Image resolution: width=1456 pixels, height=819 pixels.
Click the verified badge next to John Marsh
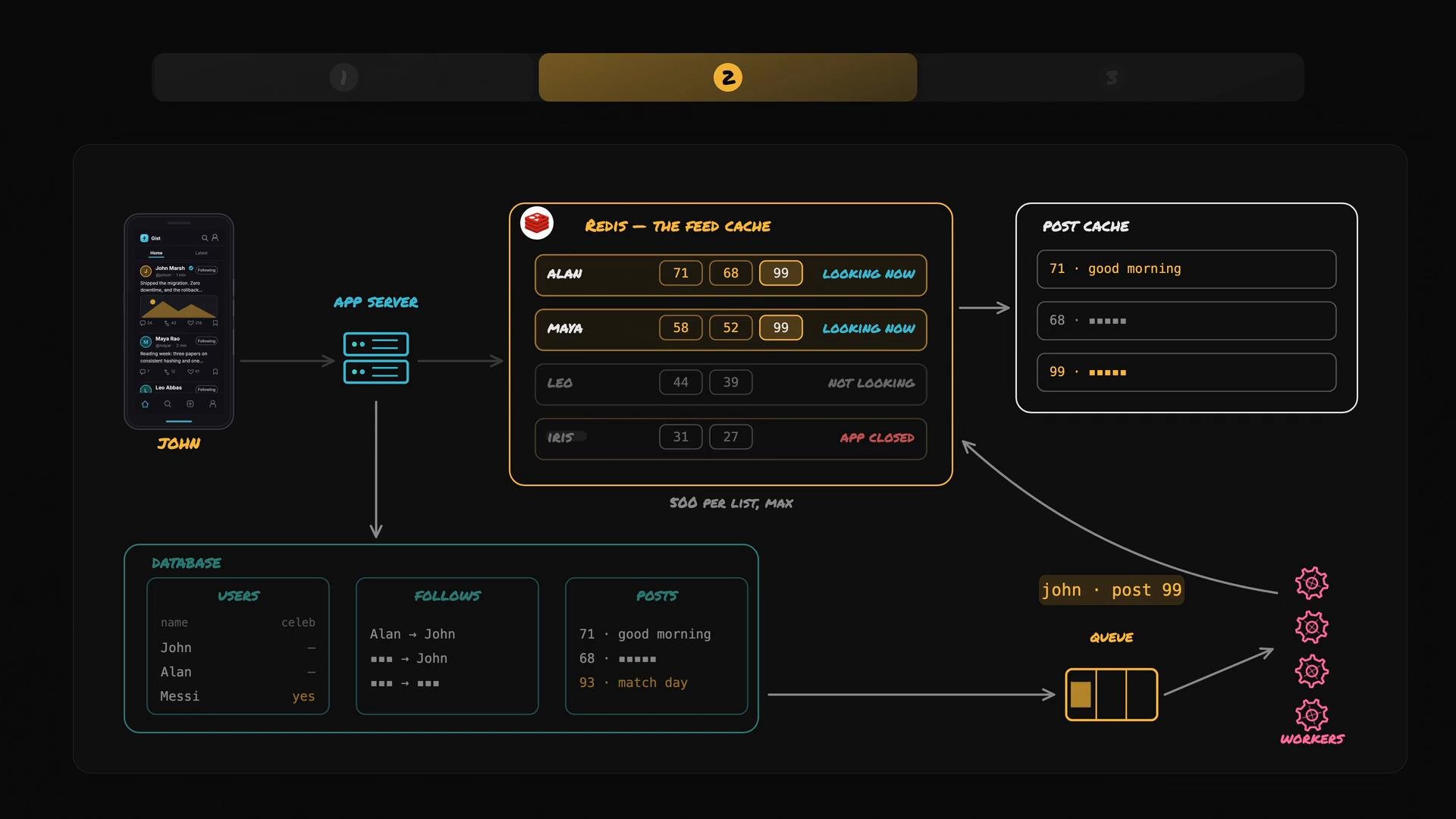[191, 268]
